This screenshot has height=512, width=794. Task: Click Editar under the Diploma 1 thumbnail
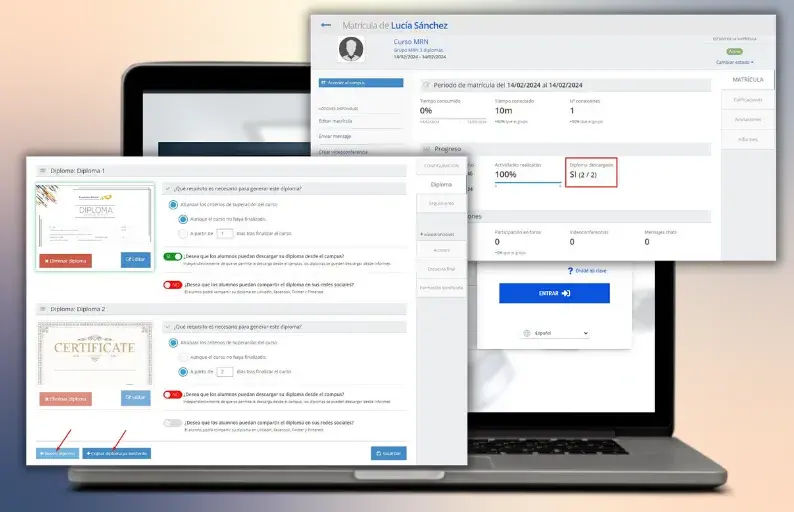click(135, 259)
